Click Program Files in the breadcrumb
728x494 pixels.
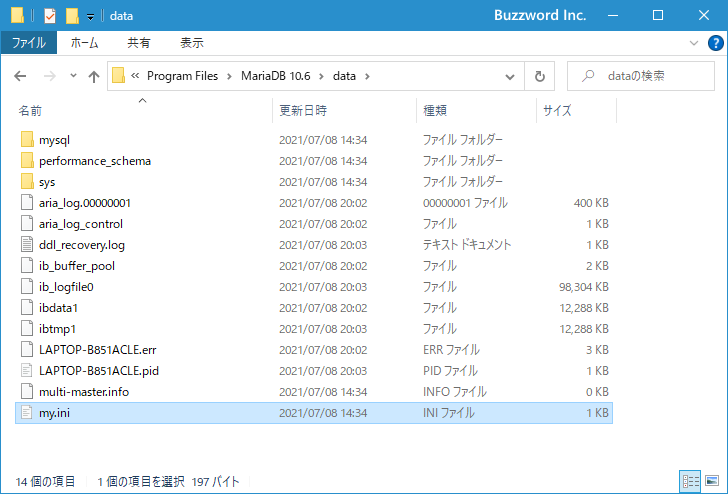[182, 76]
